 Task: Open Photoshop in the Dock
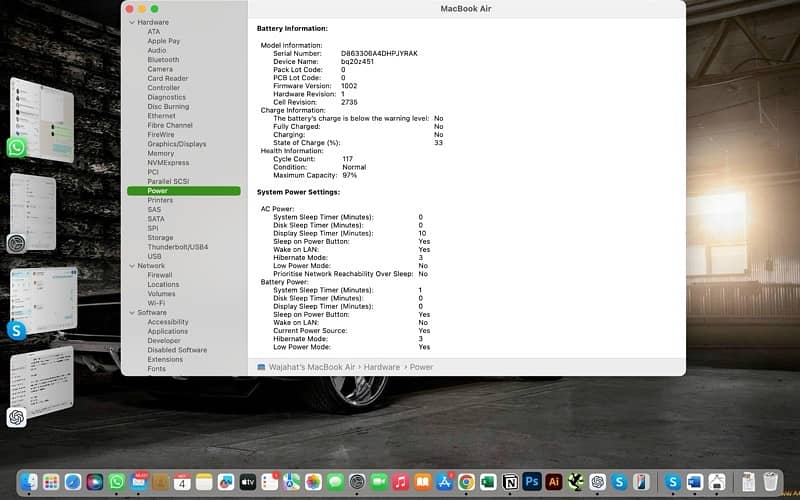(532, 482)
